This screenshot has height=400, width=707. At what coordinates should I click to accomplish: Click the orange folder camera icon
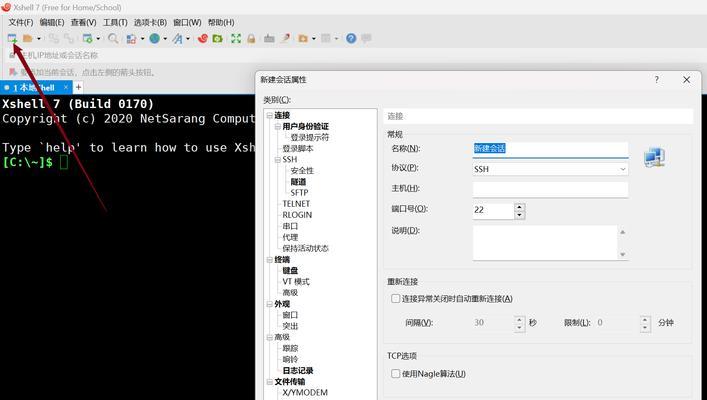pos(303,39)
